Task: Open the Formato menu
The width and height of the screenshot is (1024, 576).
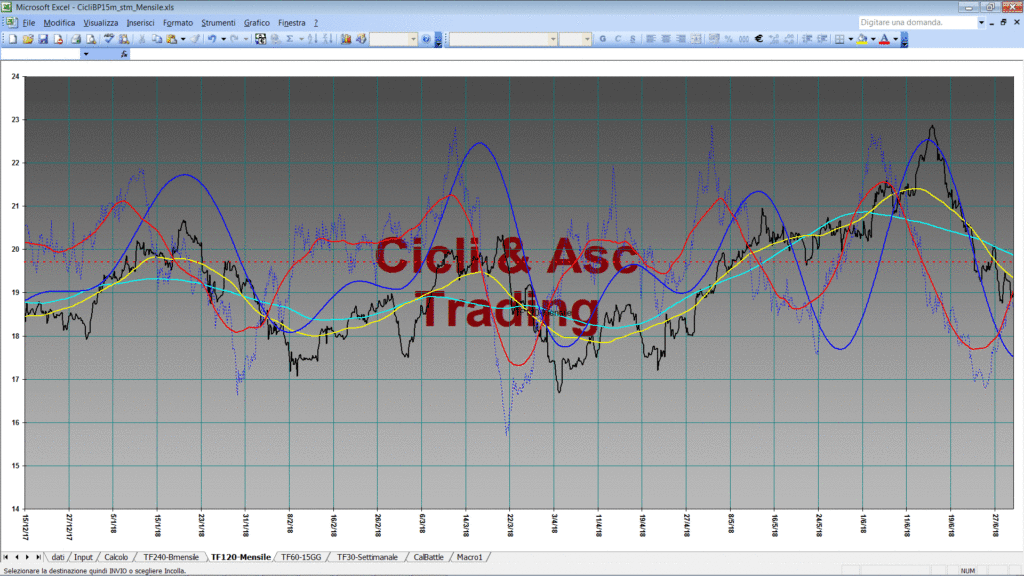Action: point(178,23)
